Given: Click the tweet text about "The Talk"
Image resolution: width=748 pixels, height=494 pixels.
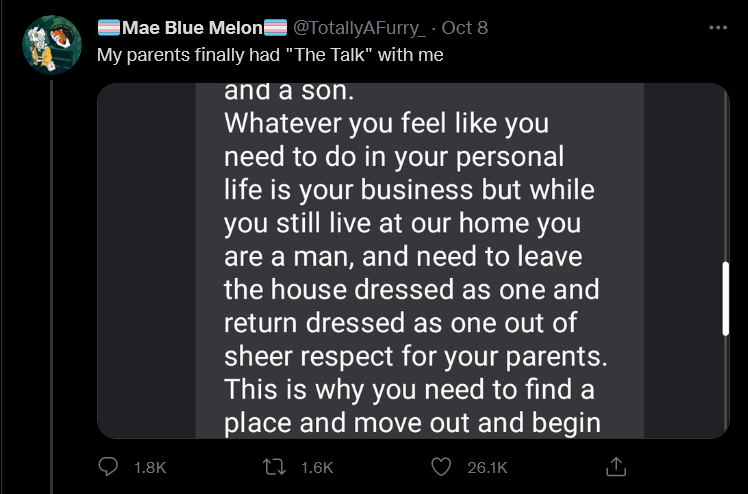Looking at the screenshot, I should pyautogui.click(x=270, y=55).
